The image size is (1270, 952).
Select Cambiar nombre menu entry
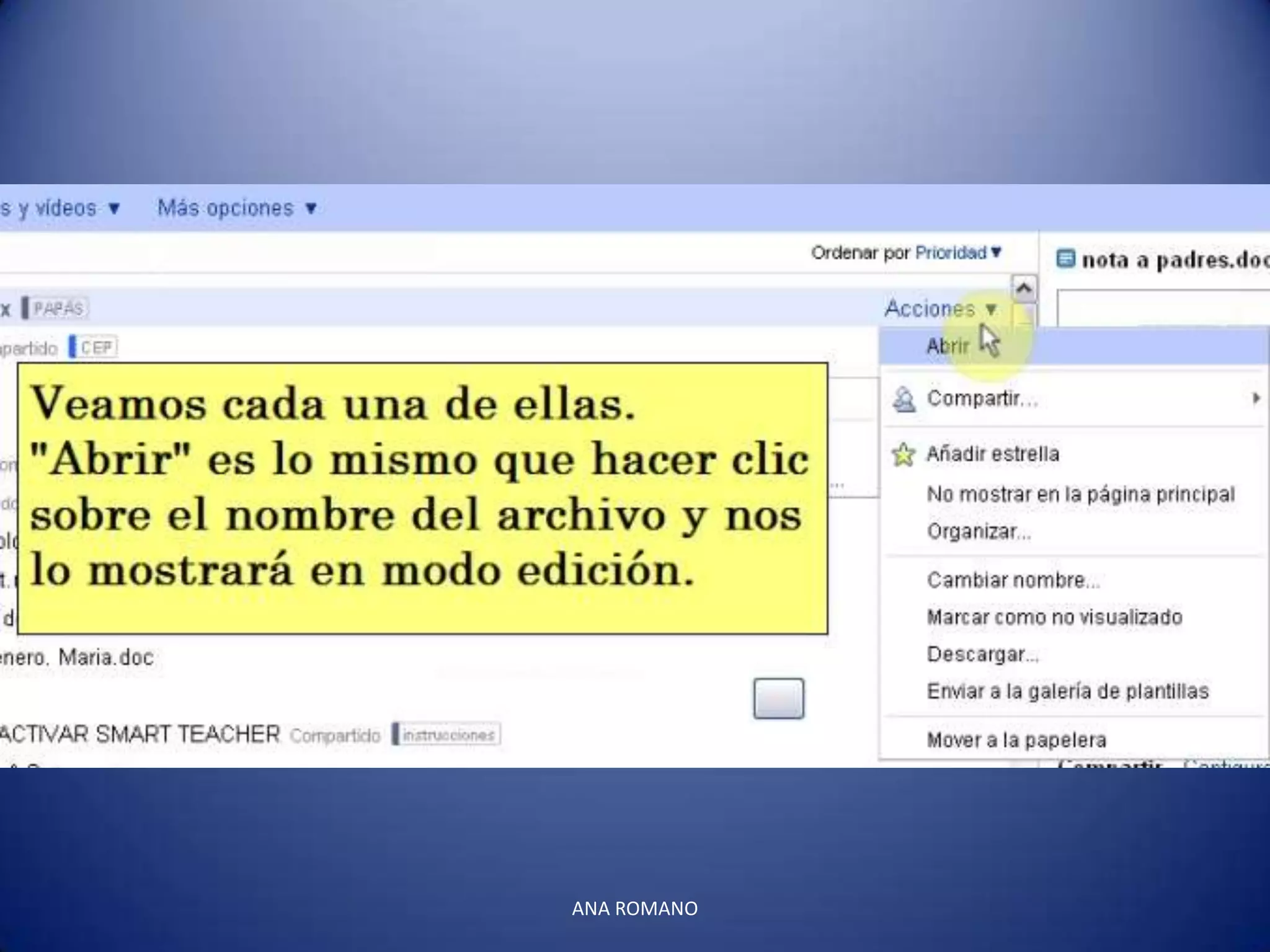tap(1013, 580)
